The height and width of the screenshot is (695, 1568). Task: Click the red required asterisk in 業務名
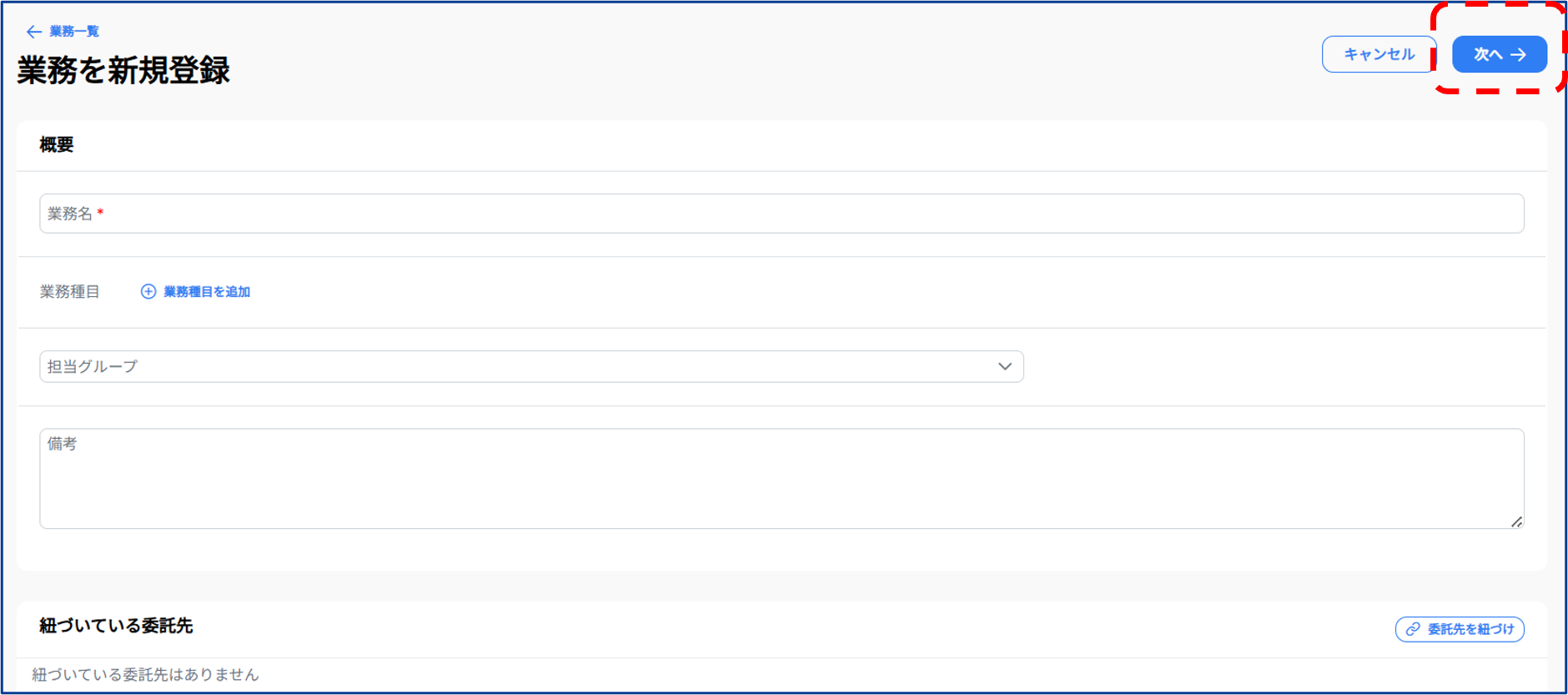pos(100,213)
